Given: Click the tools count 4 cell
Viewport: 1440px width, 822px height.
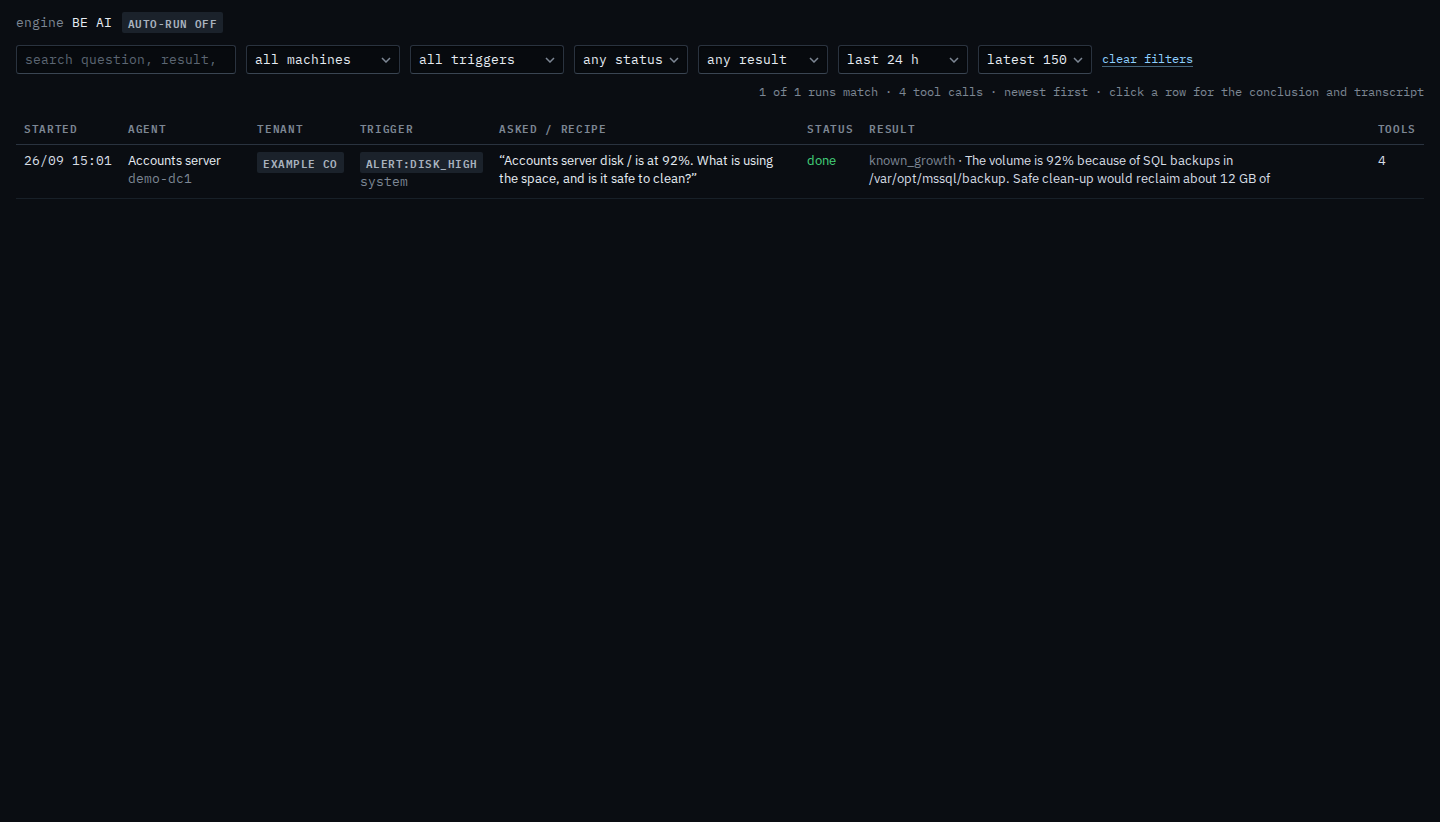Looking at the screenshot, I should (x=1382, y=160).
